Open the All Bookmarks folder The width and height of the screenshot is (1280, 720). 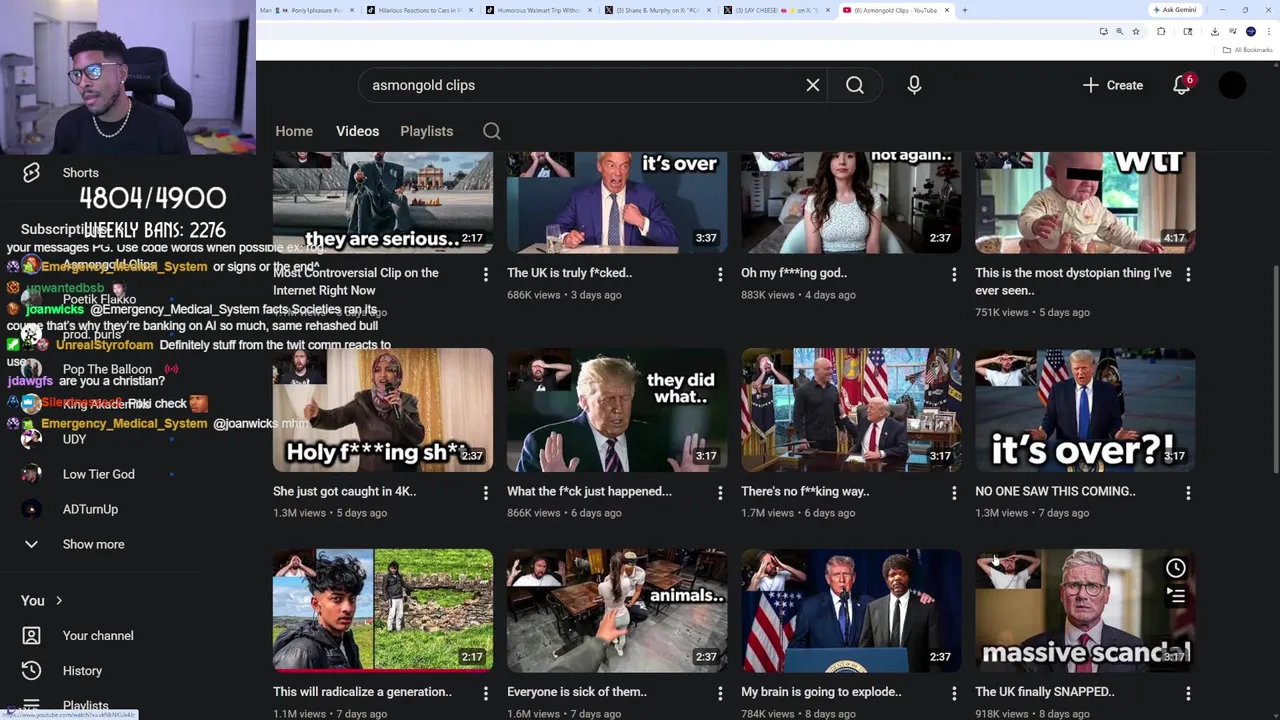point(1248,50)
